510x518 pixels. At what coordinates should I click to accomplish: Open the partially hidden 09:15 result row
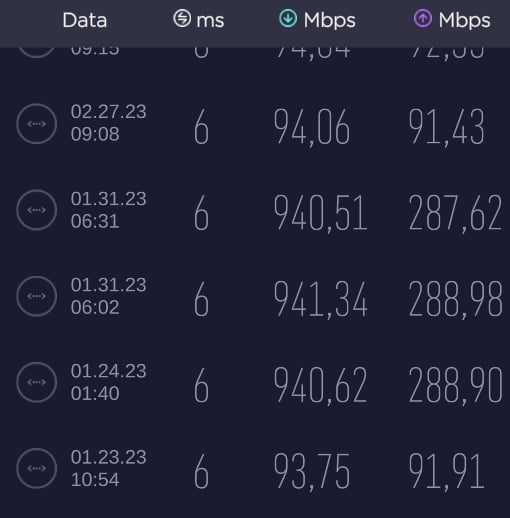coord(255,53)
